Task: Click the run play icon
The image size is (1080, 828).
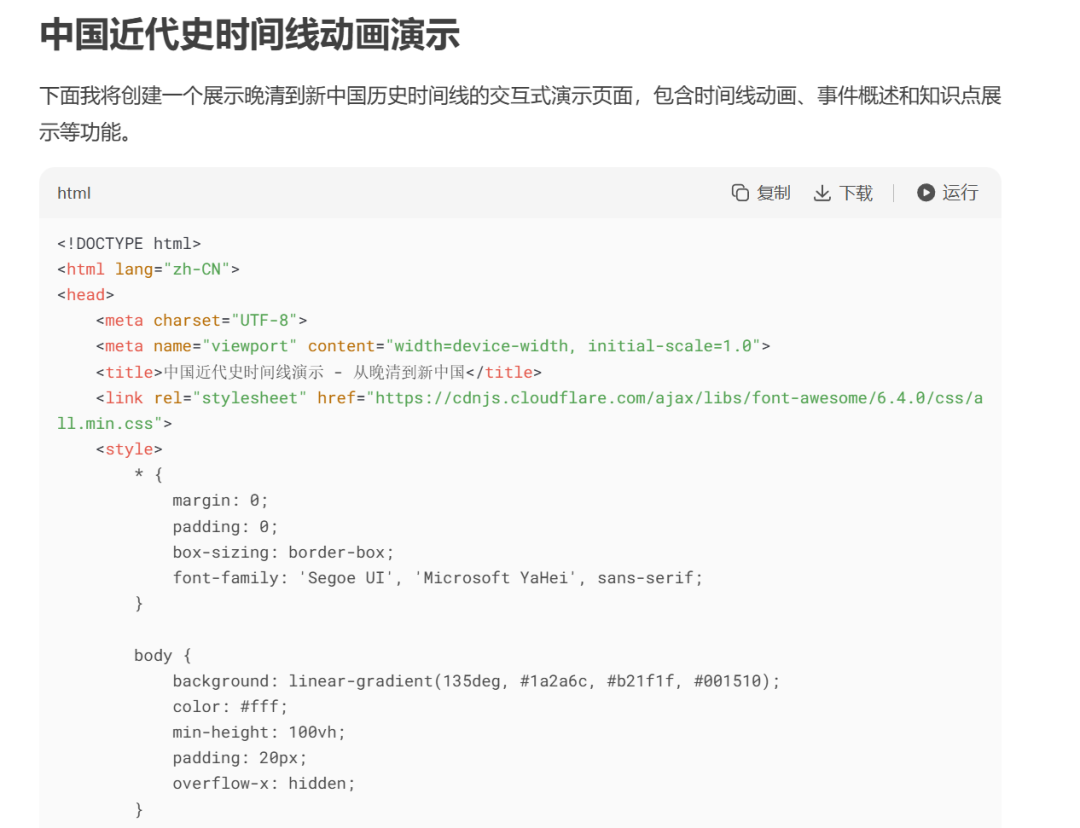Action: coord(926,193)
